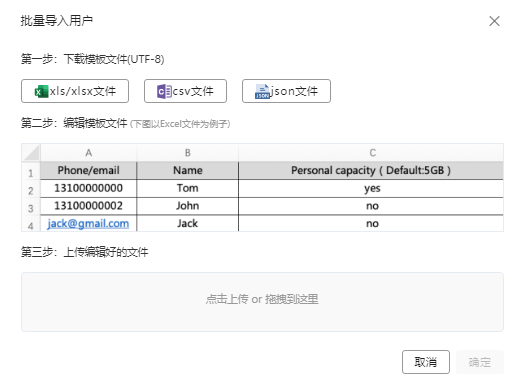516x377 pixels.
Task: Click John's row no capacity cell
Action: point(371,206)
